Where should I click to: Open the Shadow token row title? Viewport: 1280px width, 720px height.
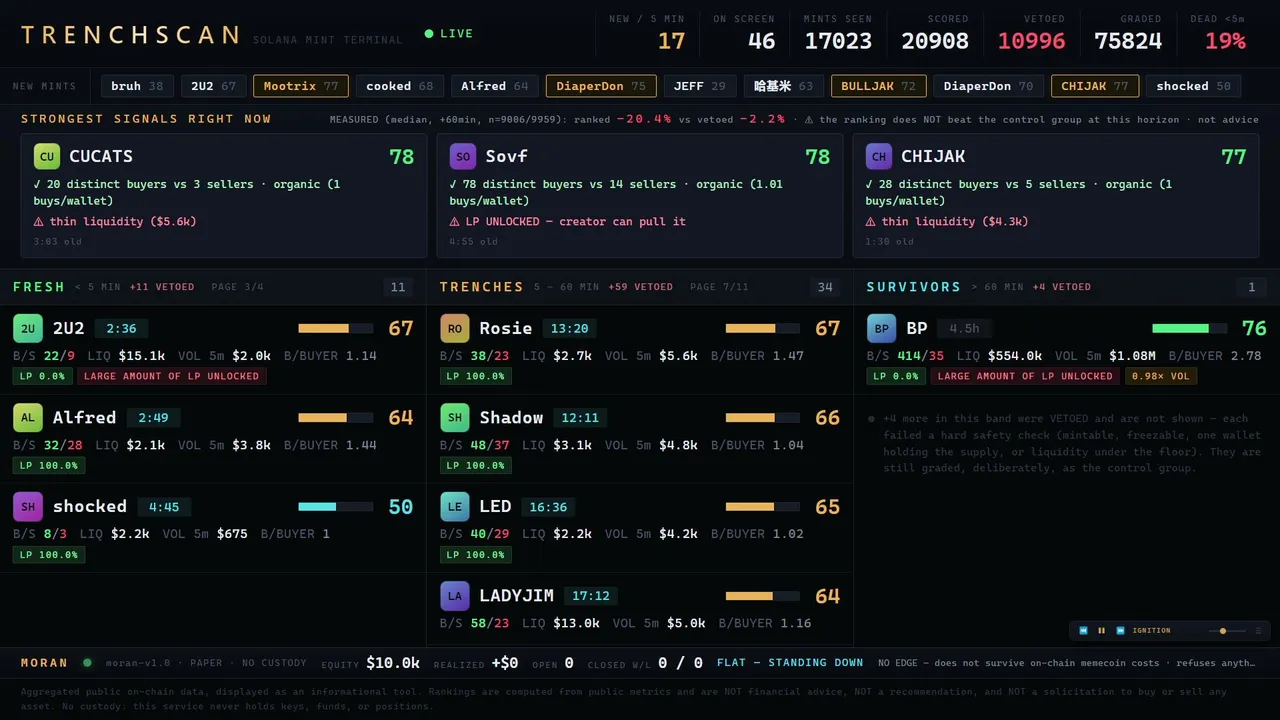point(511,417)
